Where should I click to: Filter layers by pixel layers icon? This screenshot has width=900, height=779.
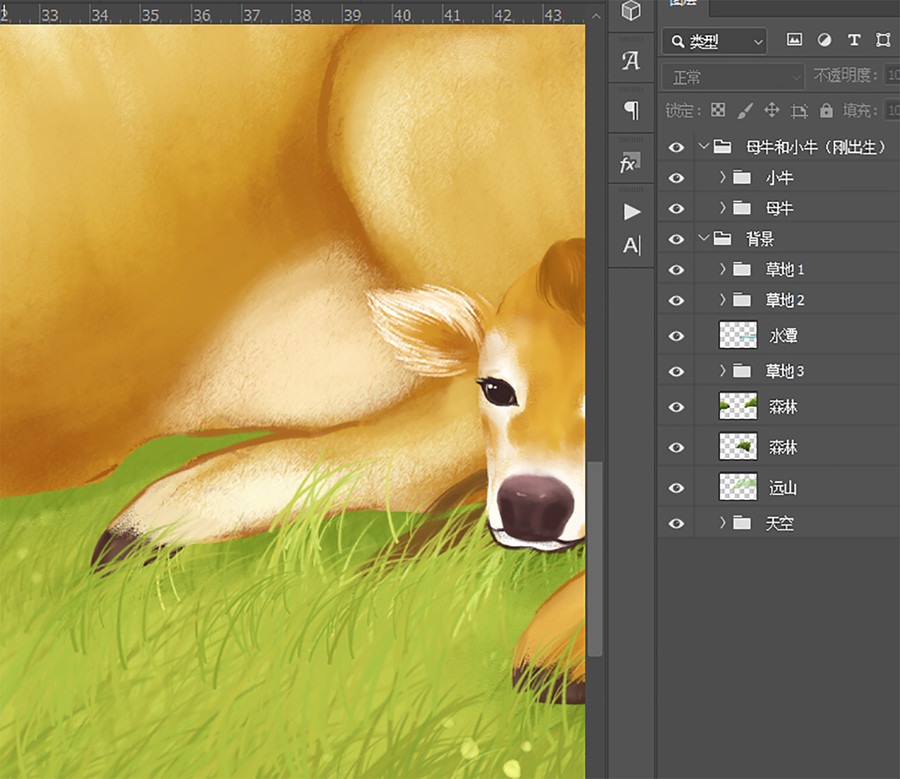pos(794,40)
